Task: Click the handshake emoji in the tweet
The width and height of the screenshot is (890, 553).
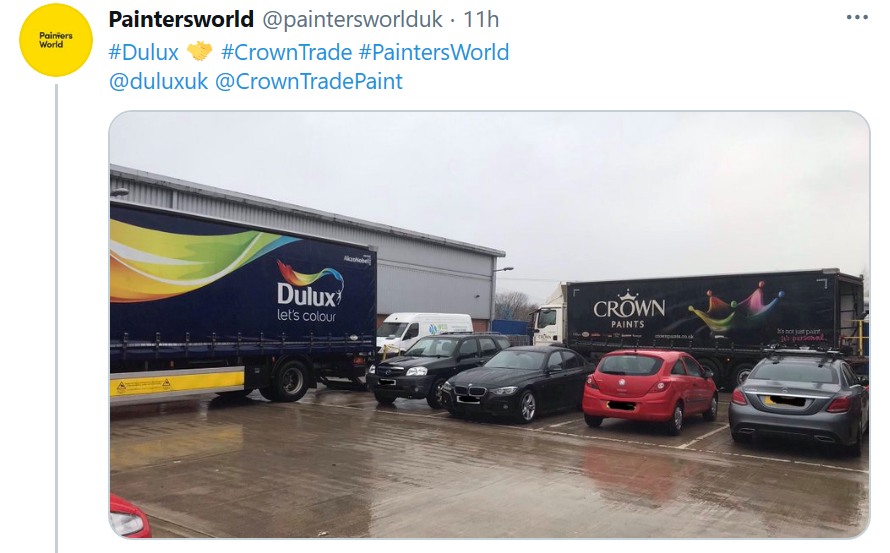Action: click(199, 52)
